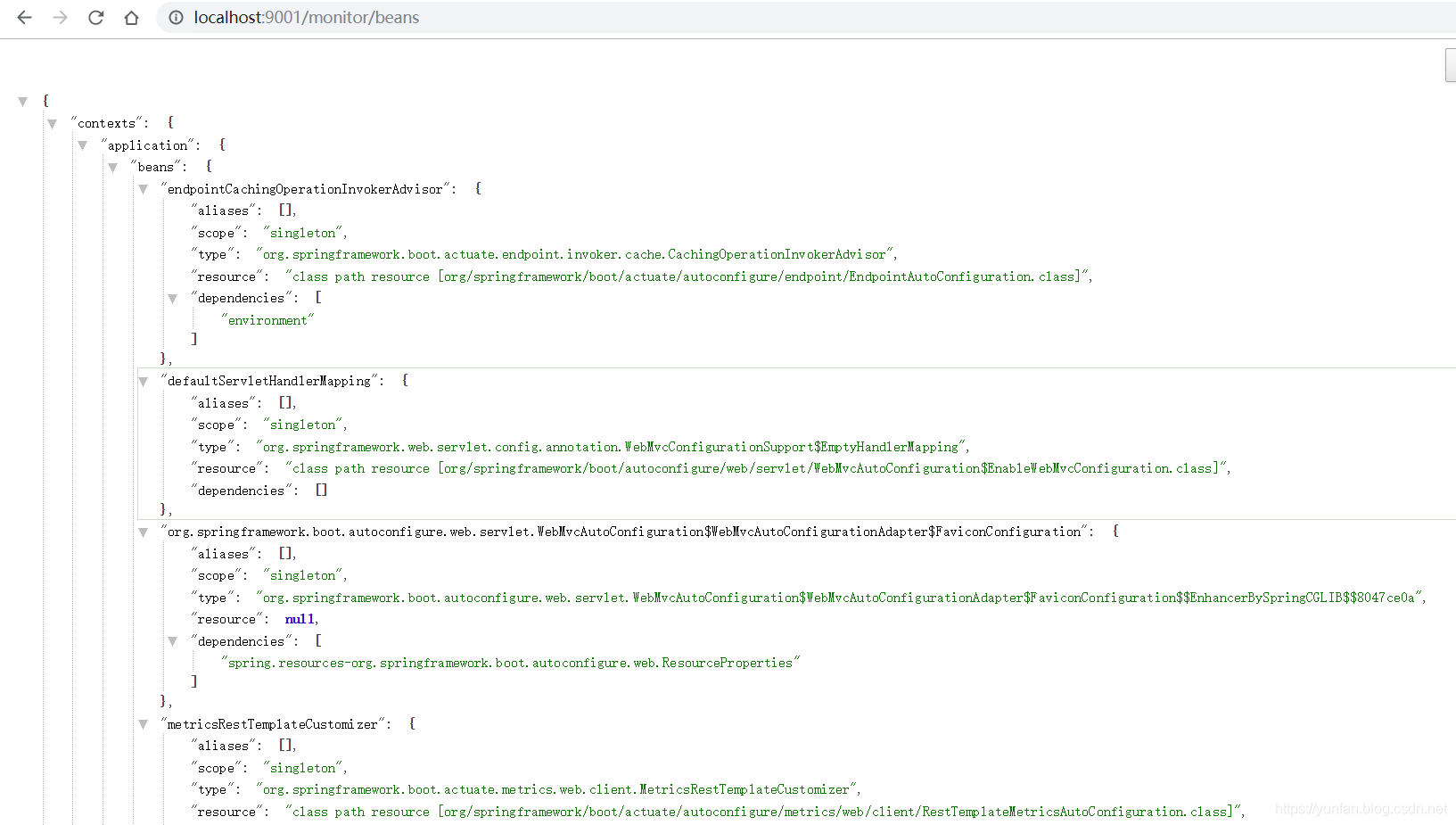The height and width of the screenshot is (825, 1456).
Task: Collapse the FaviconConfiguration bean node
Action: 143,532
